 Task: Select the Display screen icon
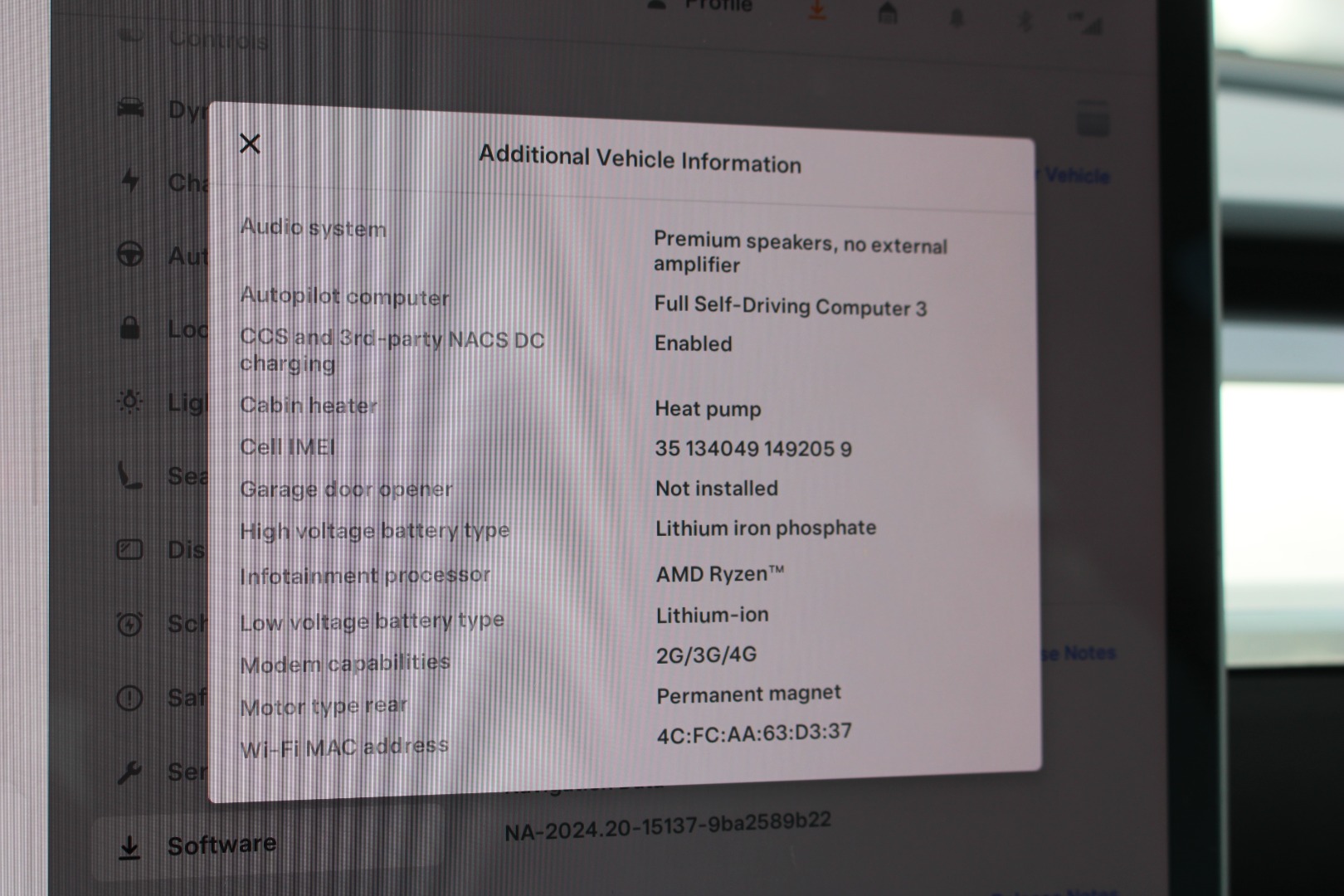tap(129, 549)
